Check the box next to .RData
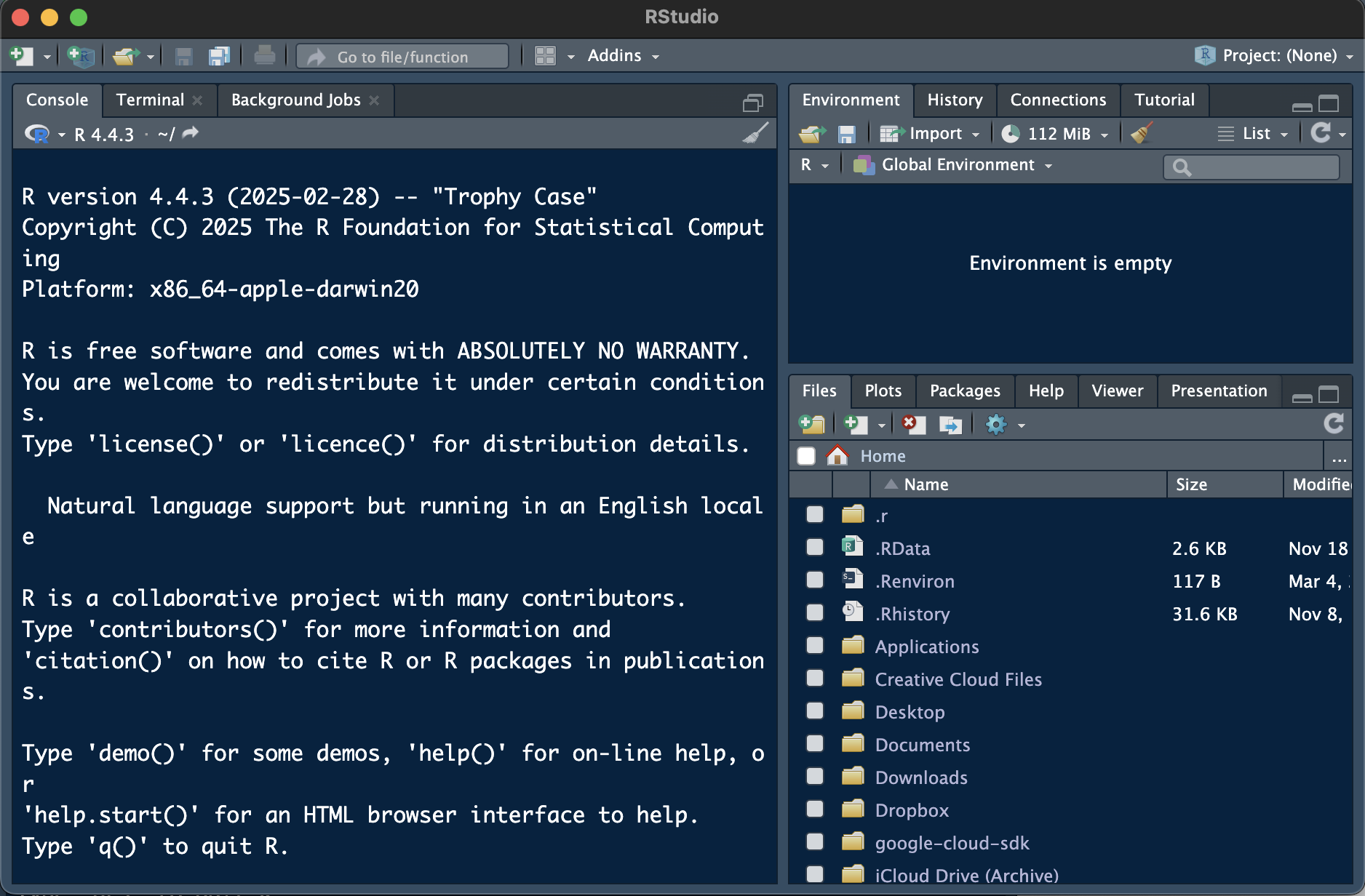Screen dimensions: 1365x896 click(x=815, y=548)
